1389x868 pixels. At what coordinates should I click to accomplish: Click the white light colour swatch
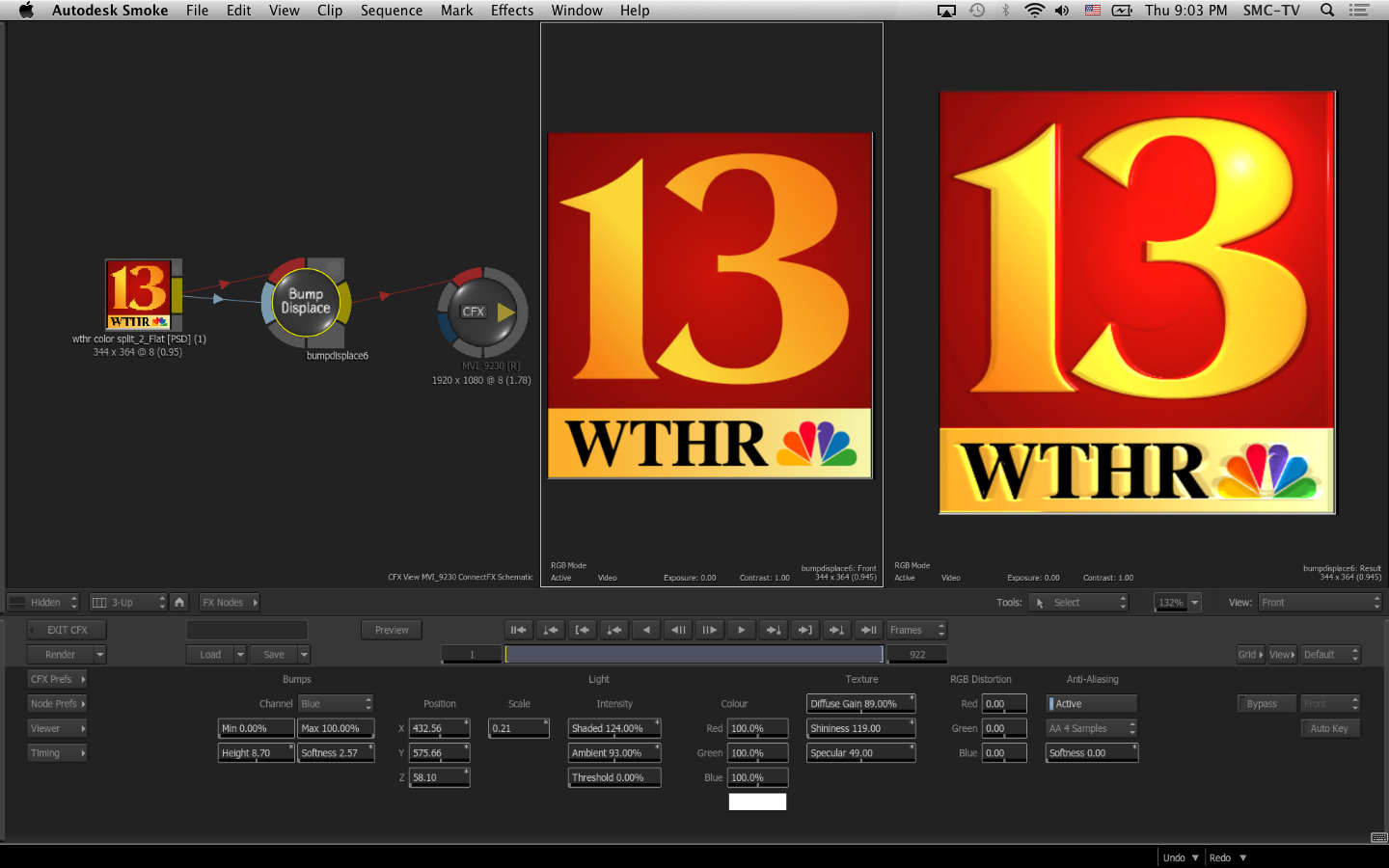coord(757,801)
